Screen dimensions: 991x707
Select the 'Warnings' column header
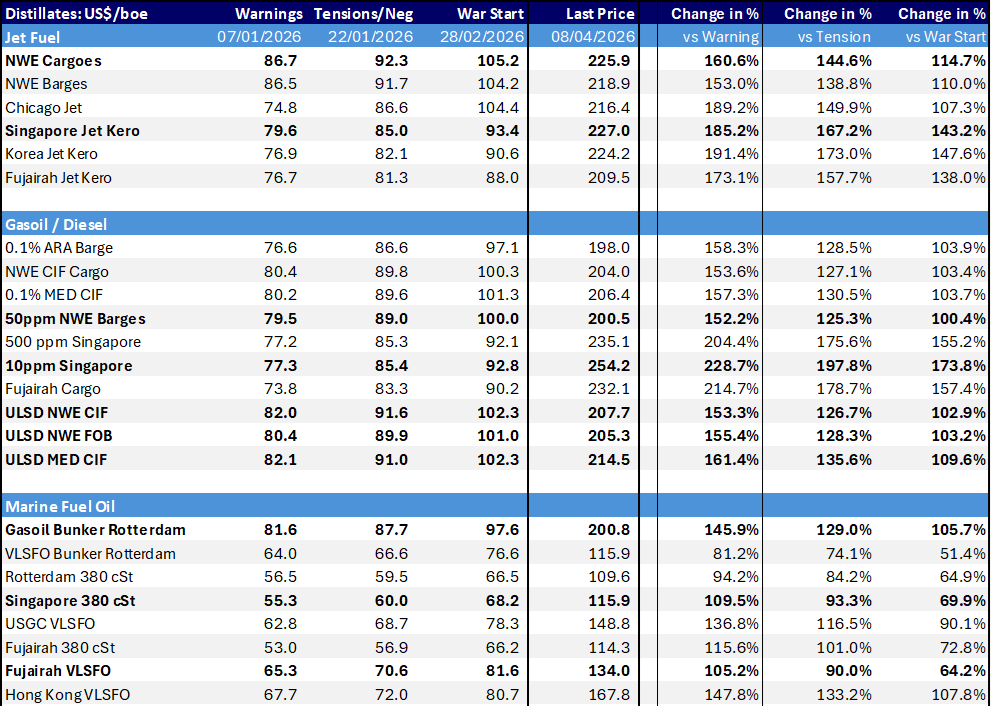[x=269, y=14]
